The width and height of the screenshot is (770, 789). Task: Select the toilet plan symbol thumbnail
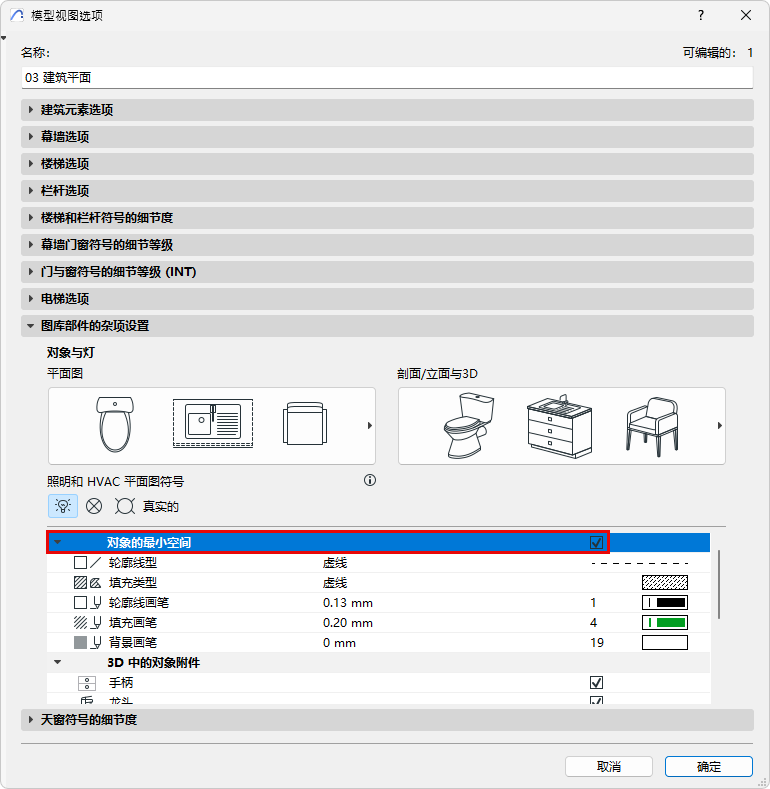click(115, 424)
